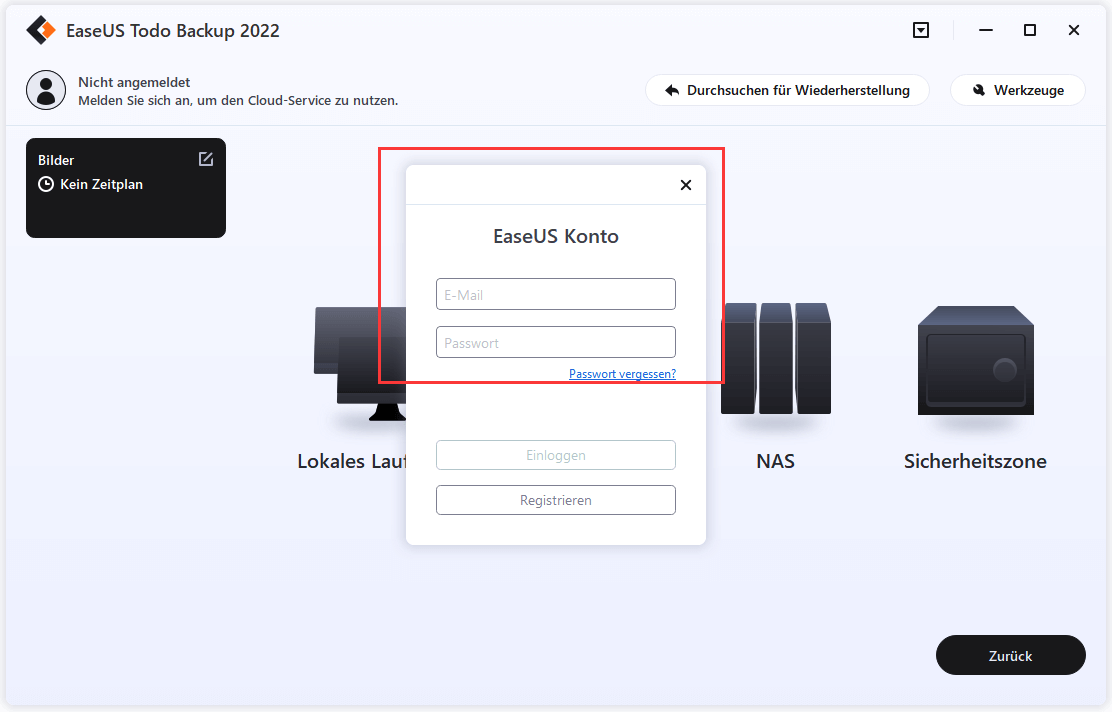This screenshot has height=712, width=1112.
Task: Choose the Sicherheitszone safe icon
Action: pyautogui.click(x=976, y=360)
